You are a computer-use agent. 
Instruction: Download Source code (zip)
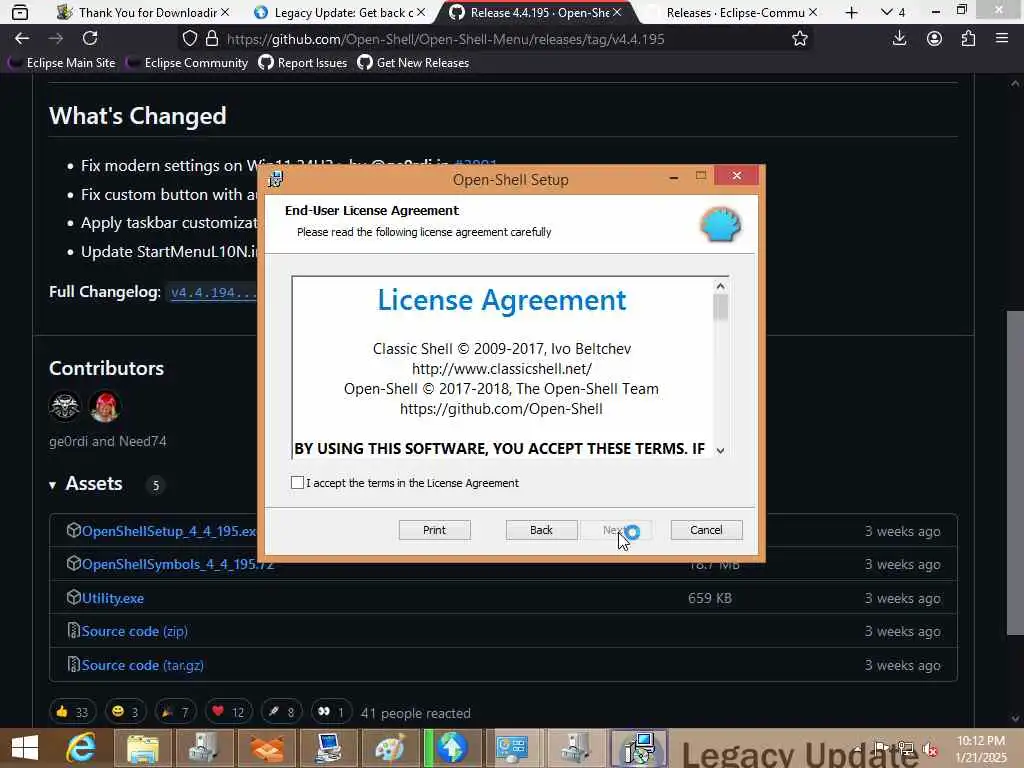(x=135, y=632)
